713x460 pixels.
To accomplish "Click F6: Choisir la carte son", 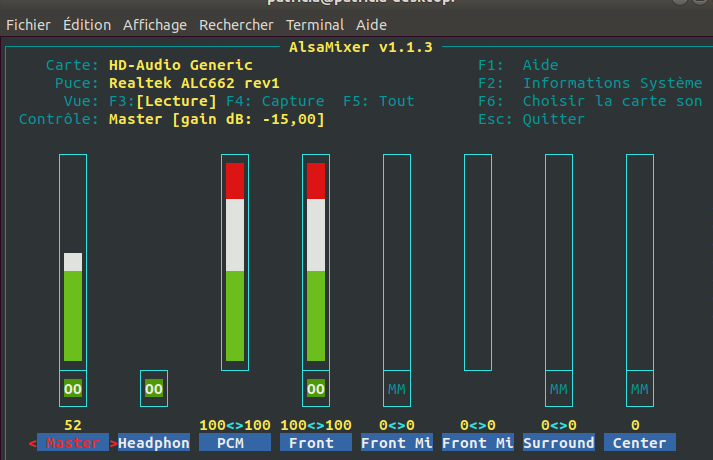I will pos(590,101).
